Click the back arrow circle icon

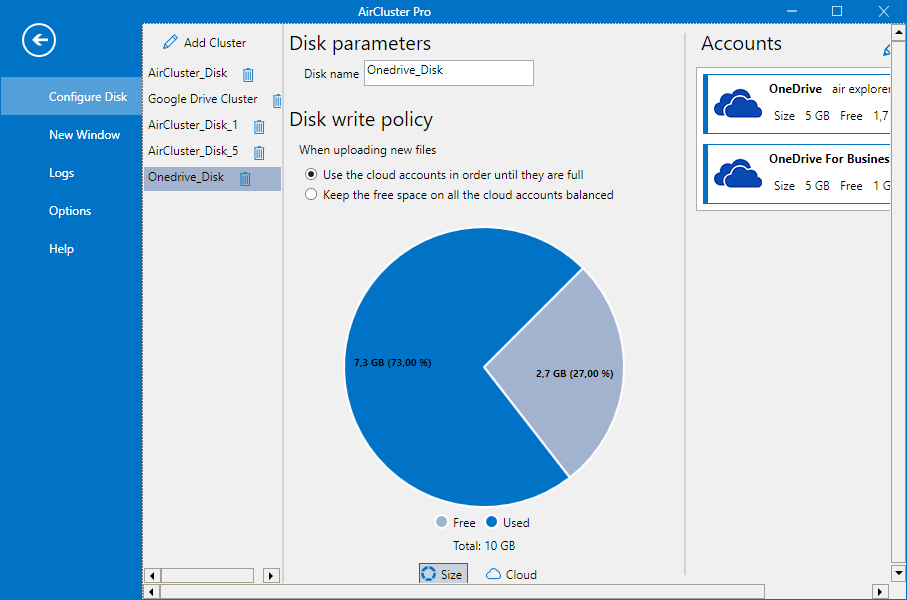39,40
